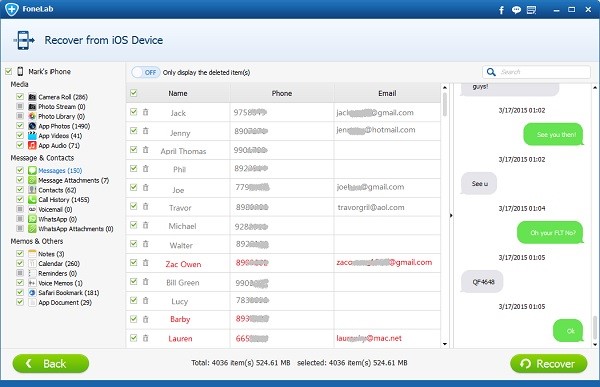The width and height of the screenshot is (600, 387).
Task: Uncheck the checkbox for Jenny's row
Action: (x=134, y=131)
